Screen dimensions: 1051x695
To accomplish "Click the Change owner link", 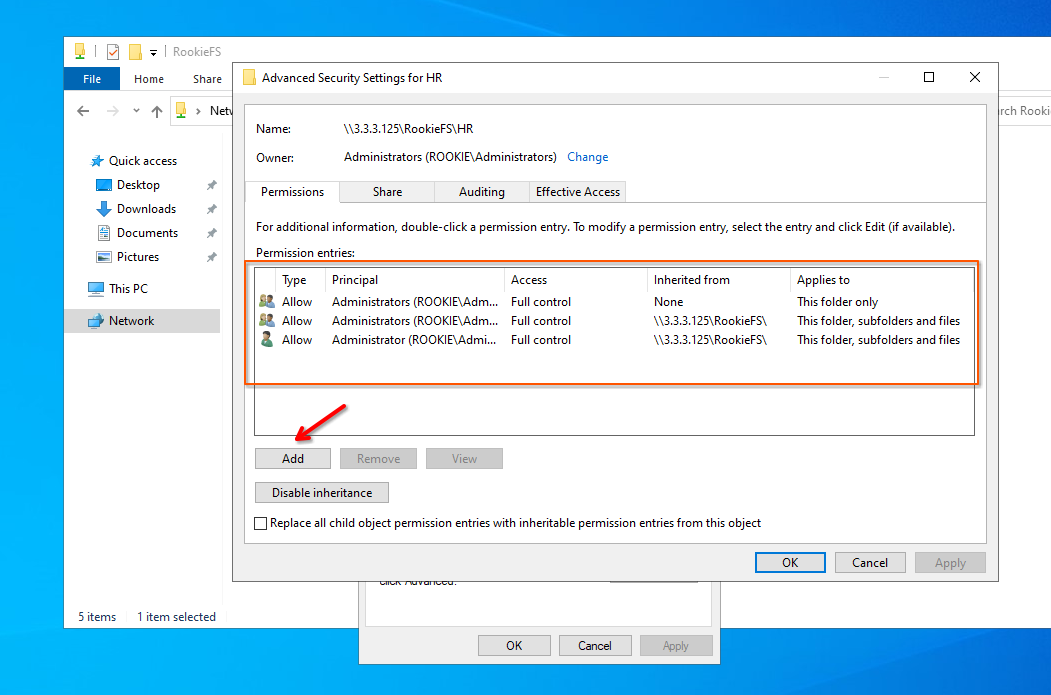I will click(x=587, y=157).
